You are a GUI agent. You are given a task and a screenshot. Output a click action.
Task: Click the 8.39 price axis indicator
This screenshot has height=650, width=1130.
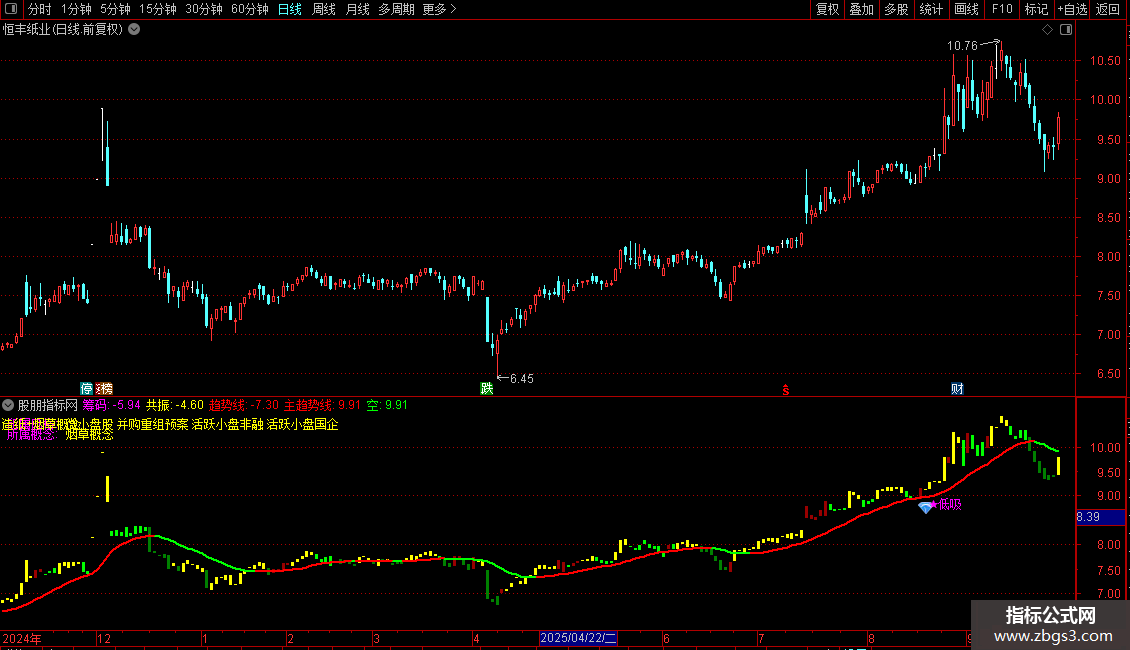[x=1100, y=517]
